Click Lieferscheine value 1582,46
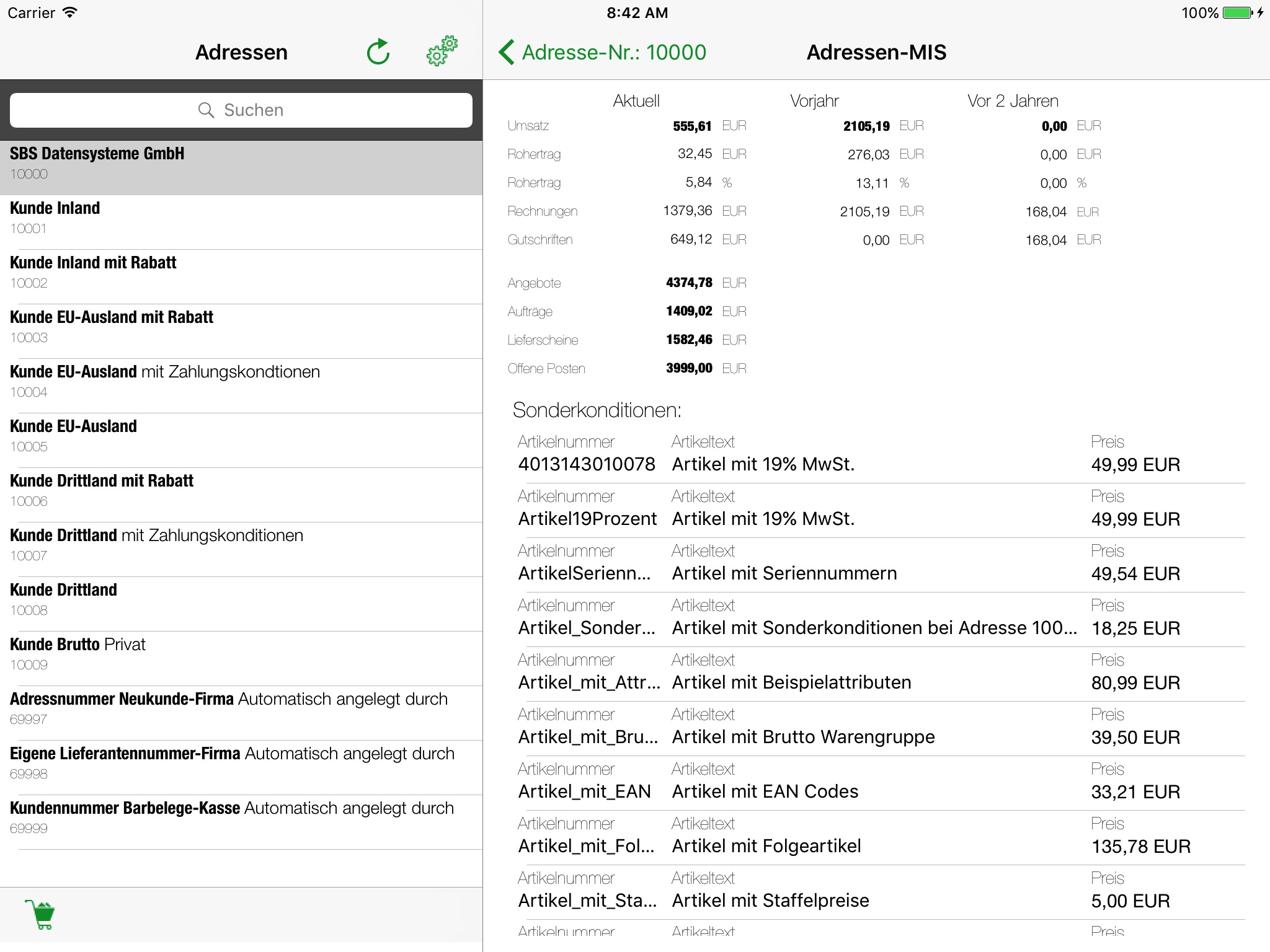 tap(690, 340)
